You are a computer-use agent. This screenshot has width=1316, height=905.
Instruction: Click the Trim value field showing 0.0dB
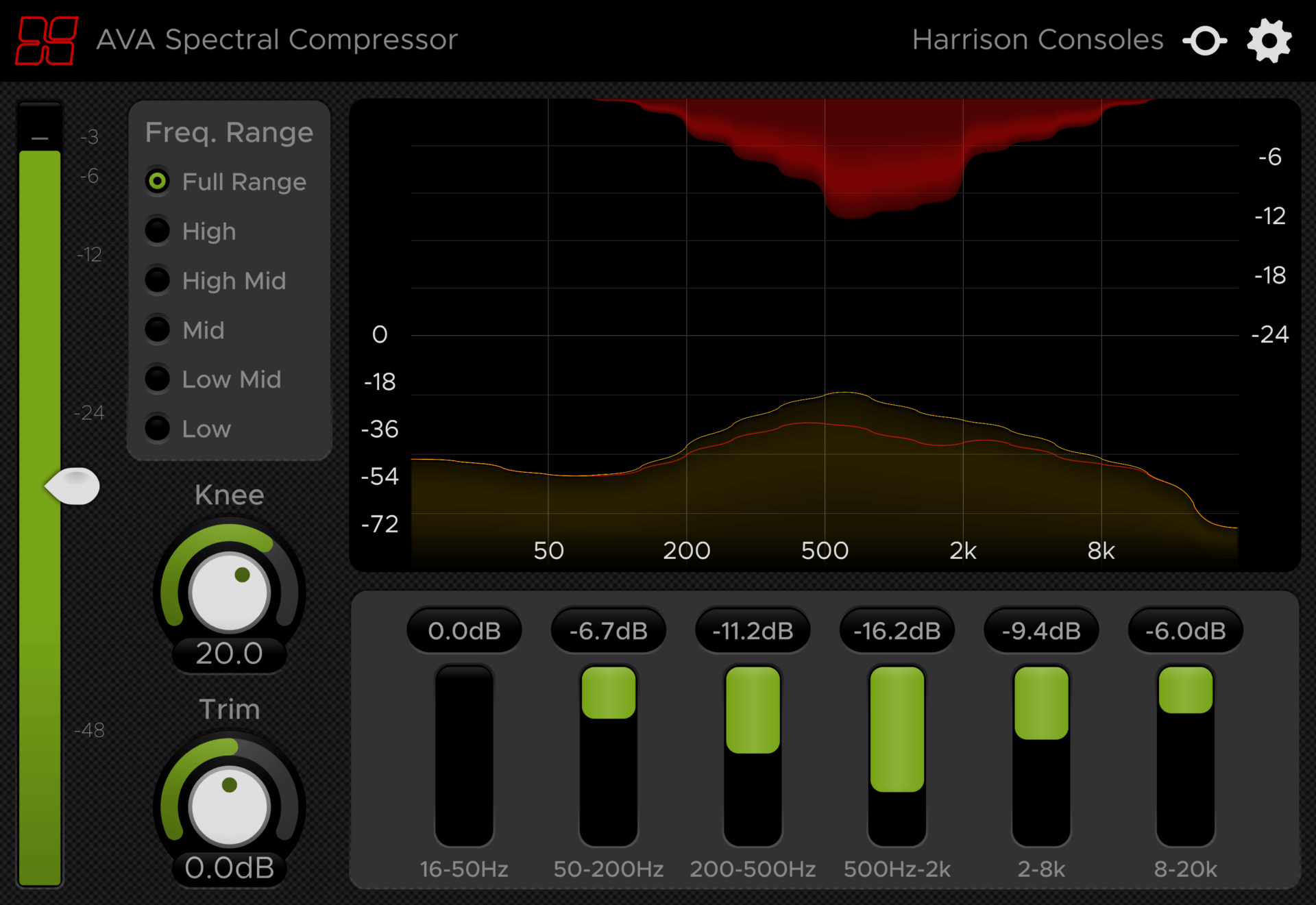pos(230,868)
